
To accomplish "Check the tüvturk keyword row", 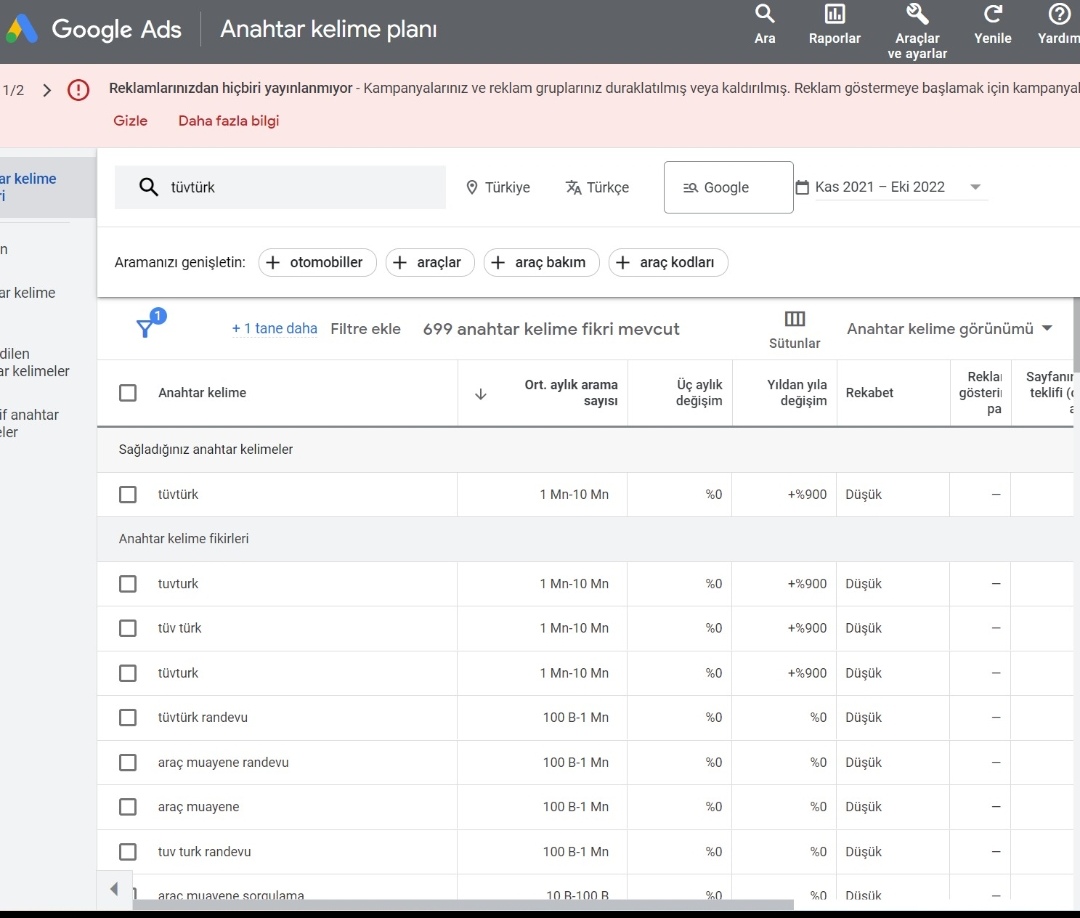I will pyautogui.click(x=127, y=673).
